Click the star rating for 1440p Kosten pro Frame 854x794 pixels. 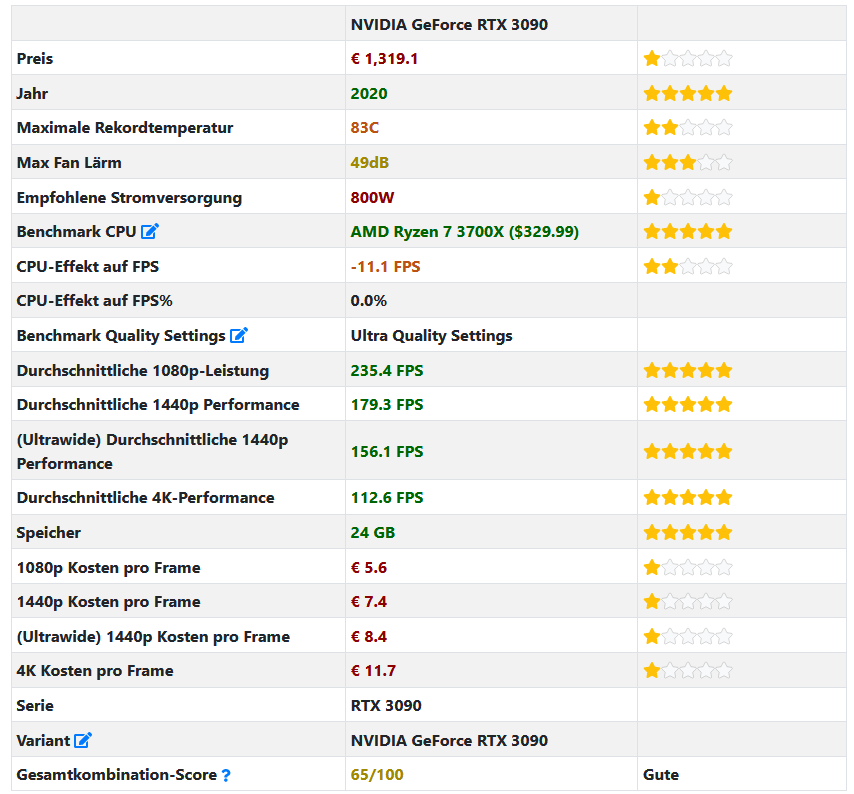click(688, 602)
